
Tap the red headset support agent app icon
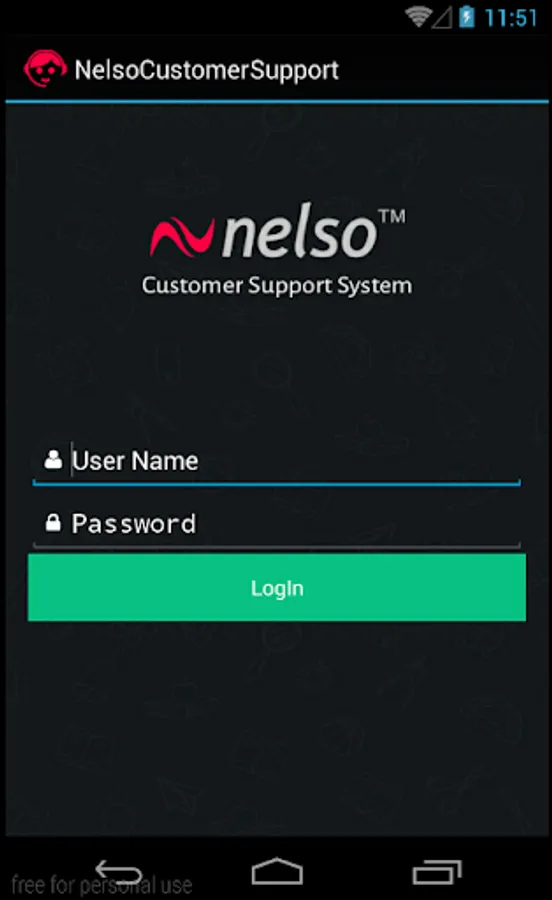point(45,69)
